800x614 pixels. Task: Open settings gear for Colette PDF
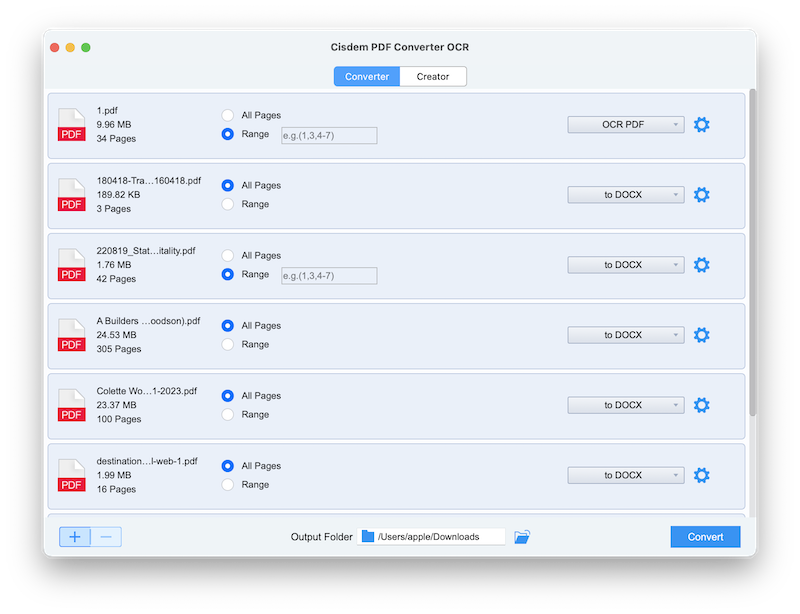pos(701,404)
